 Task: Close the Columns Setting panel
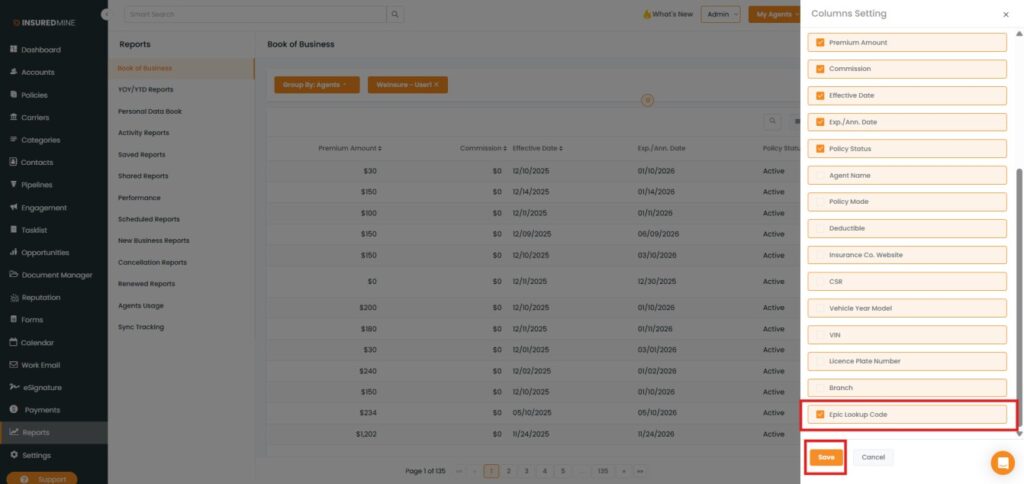1005,15
